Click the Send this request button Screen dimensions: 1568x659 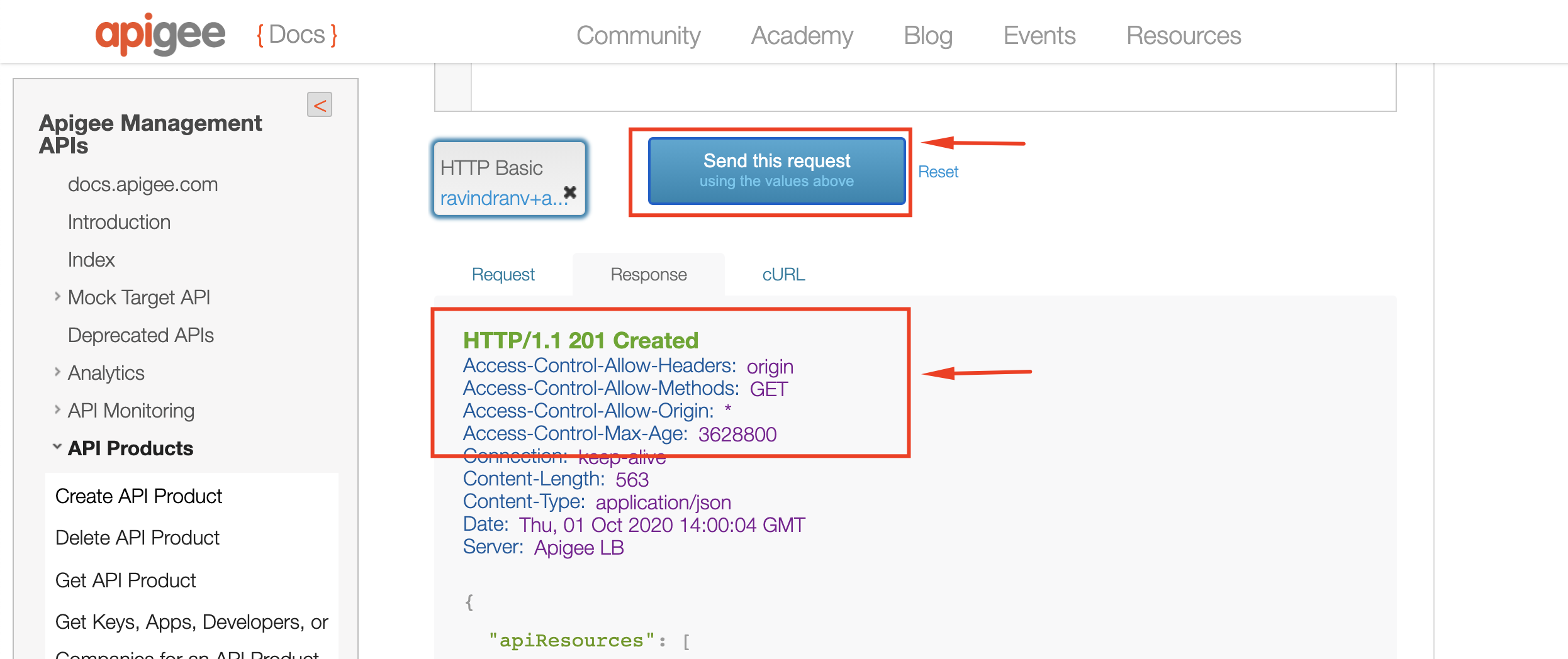coord(777,171)
